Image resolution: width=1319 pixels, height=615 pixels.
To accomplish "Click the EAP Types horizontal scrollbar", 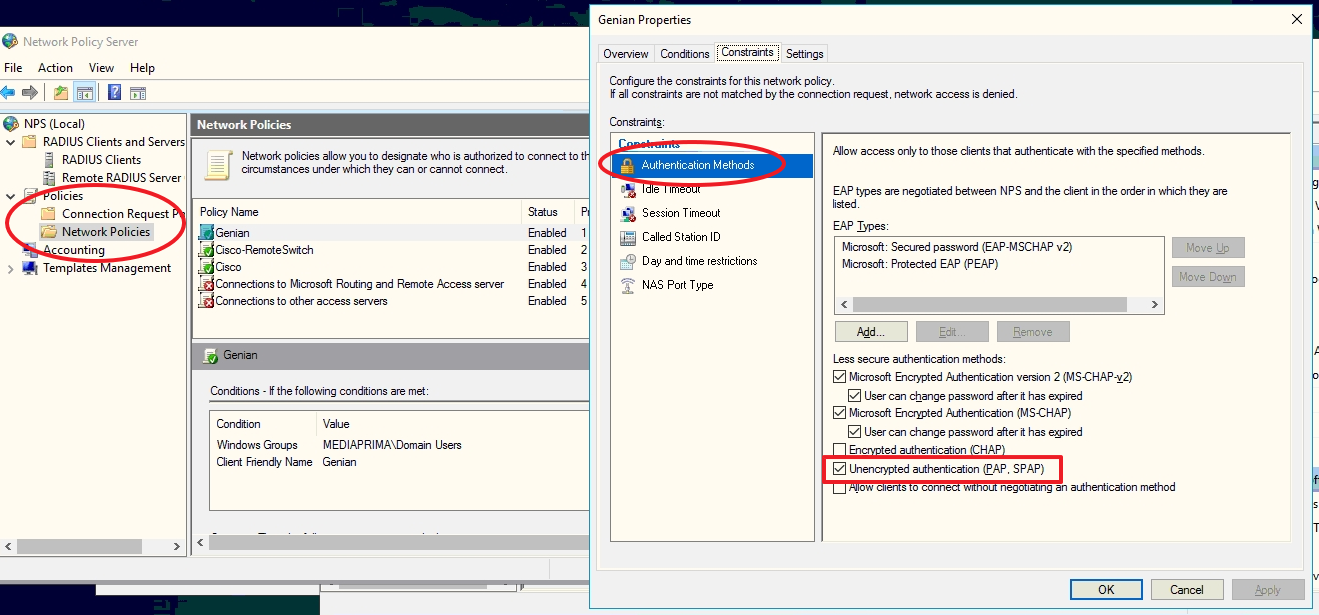I will coord(998,305).
